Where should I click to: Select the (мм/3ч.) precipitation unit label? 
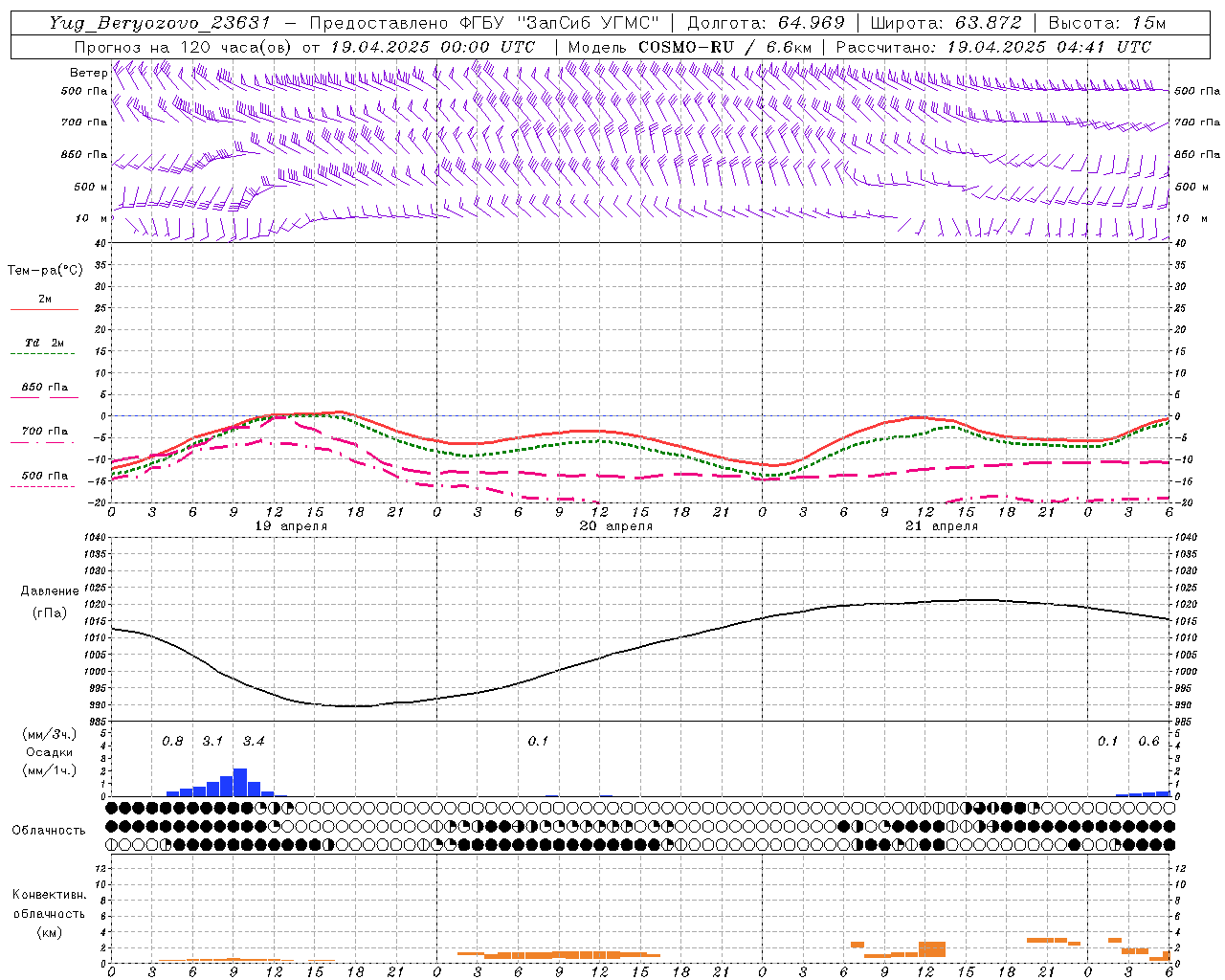[x=49, y=734]
